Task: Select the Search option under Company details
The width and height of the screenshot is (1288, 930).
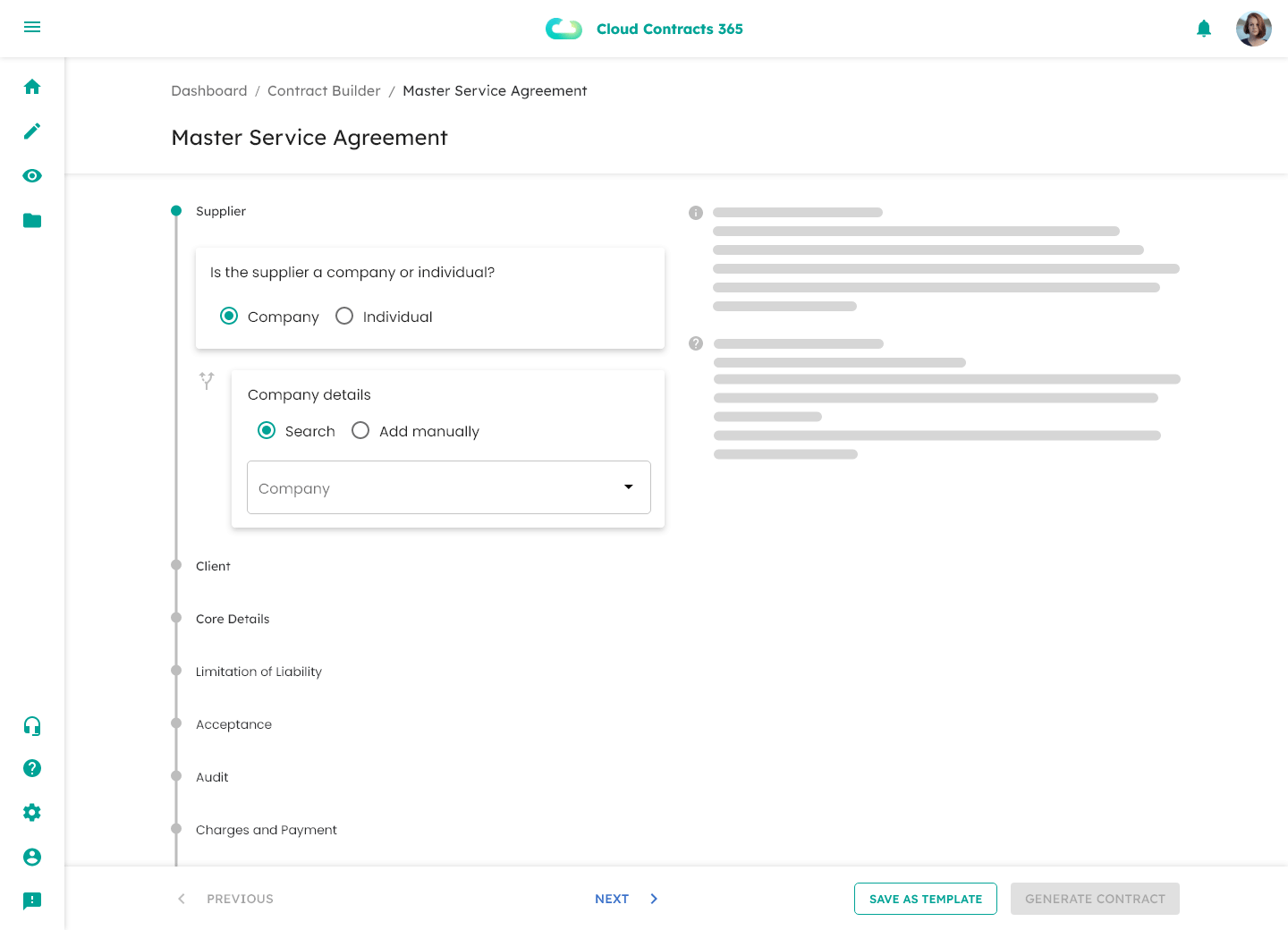Action: point(267,430)
